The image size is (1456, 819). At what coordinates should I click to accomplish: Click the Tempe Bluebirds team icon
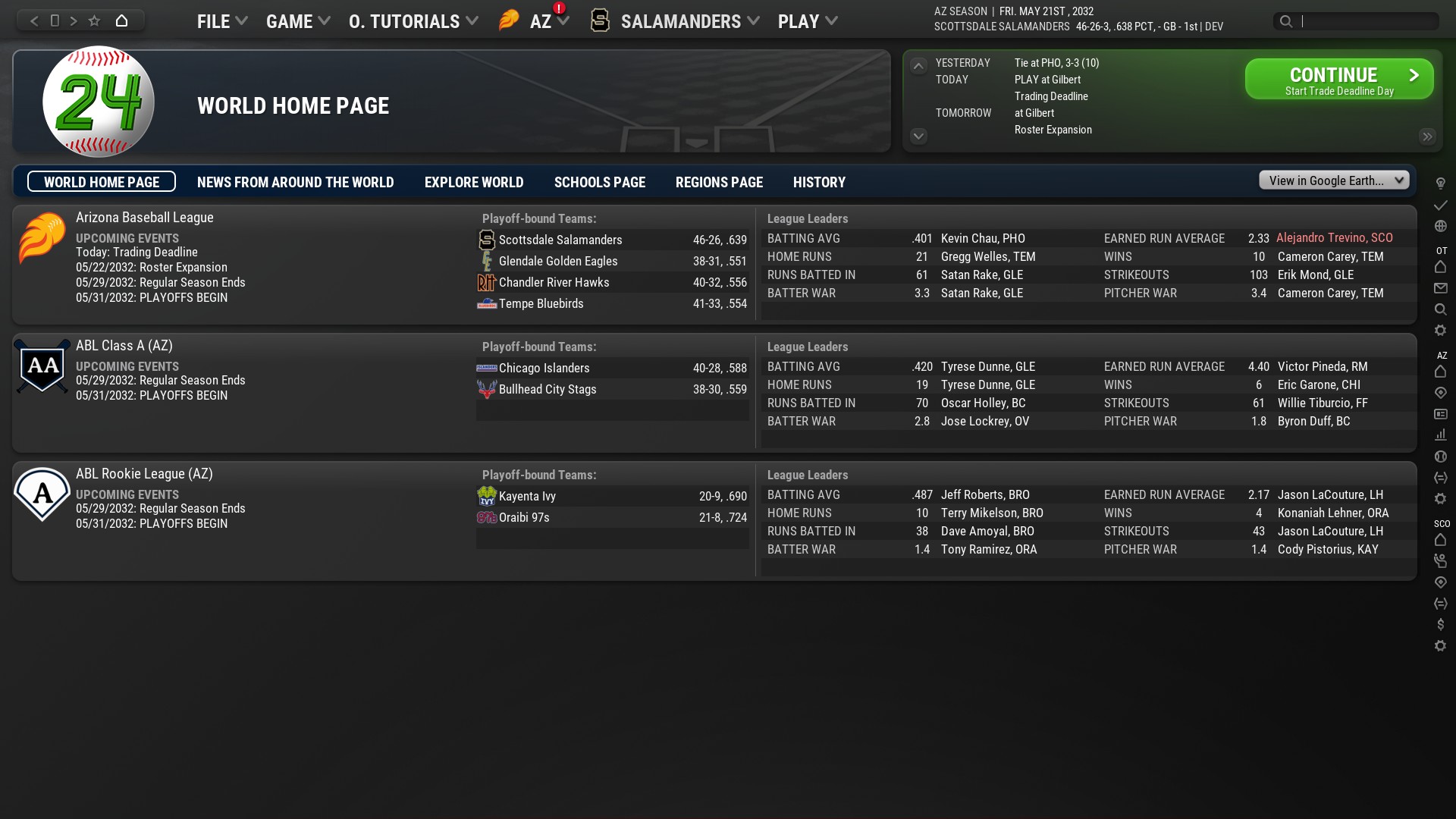tap(487, 303)
